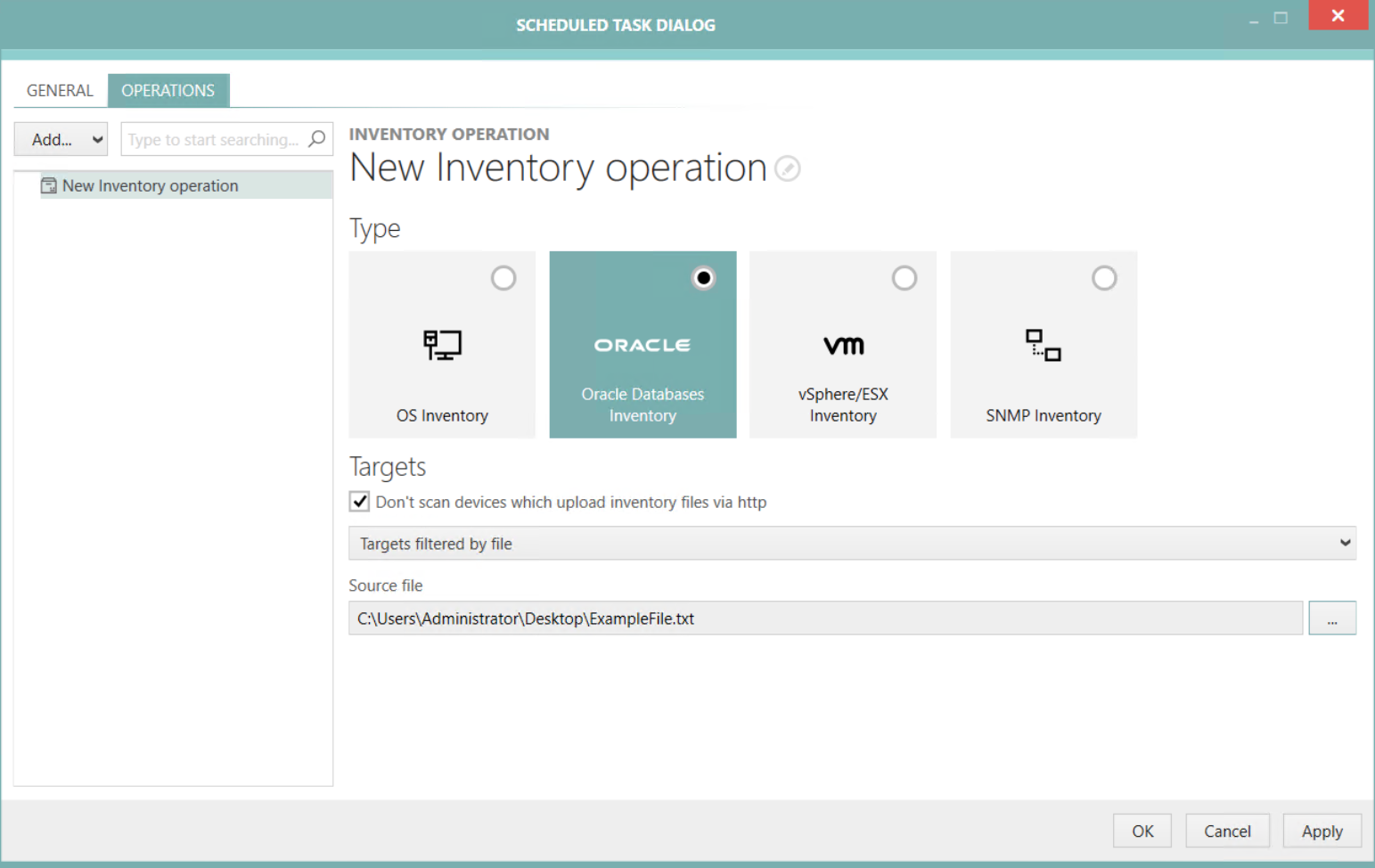Image resolution: width=1375 pixels, height=868 pixels.
Task: Switch to the OPERATIONS tab
Action: coord(168,90)
